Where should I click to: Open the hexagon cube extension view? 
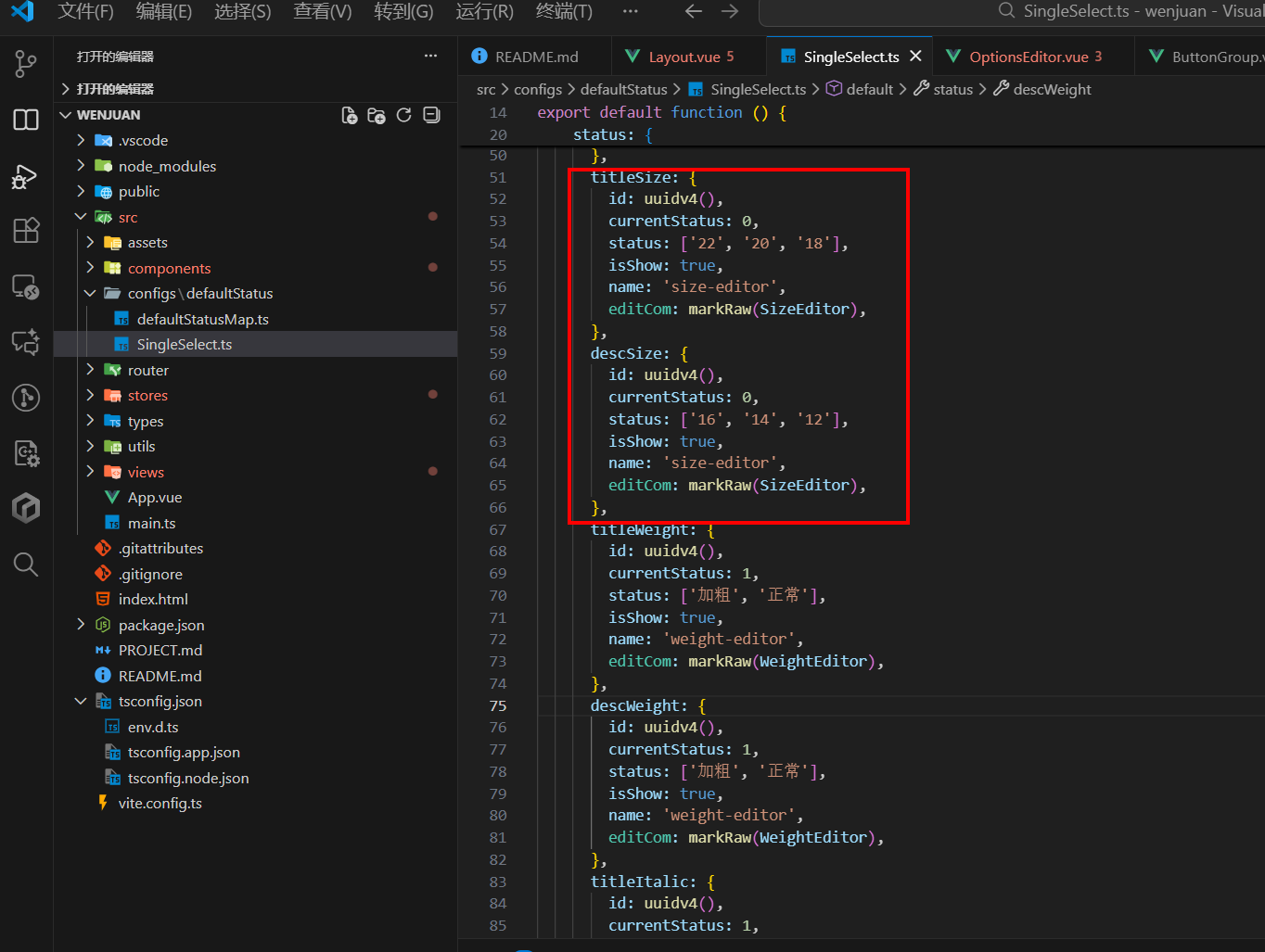(25, 508)
